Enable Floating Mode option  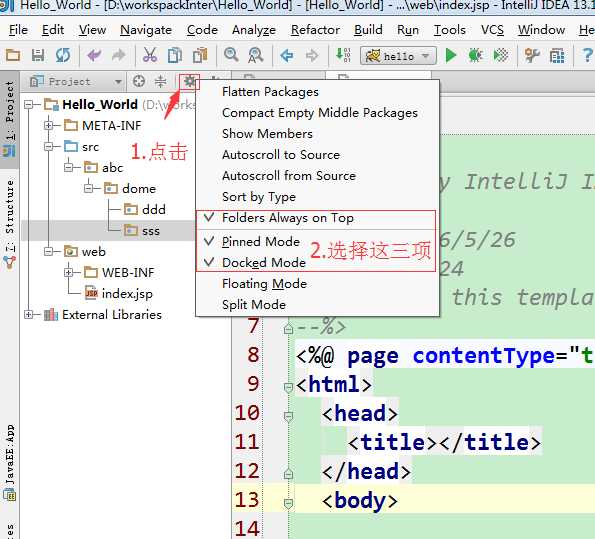point(317,284)
